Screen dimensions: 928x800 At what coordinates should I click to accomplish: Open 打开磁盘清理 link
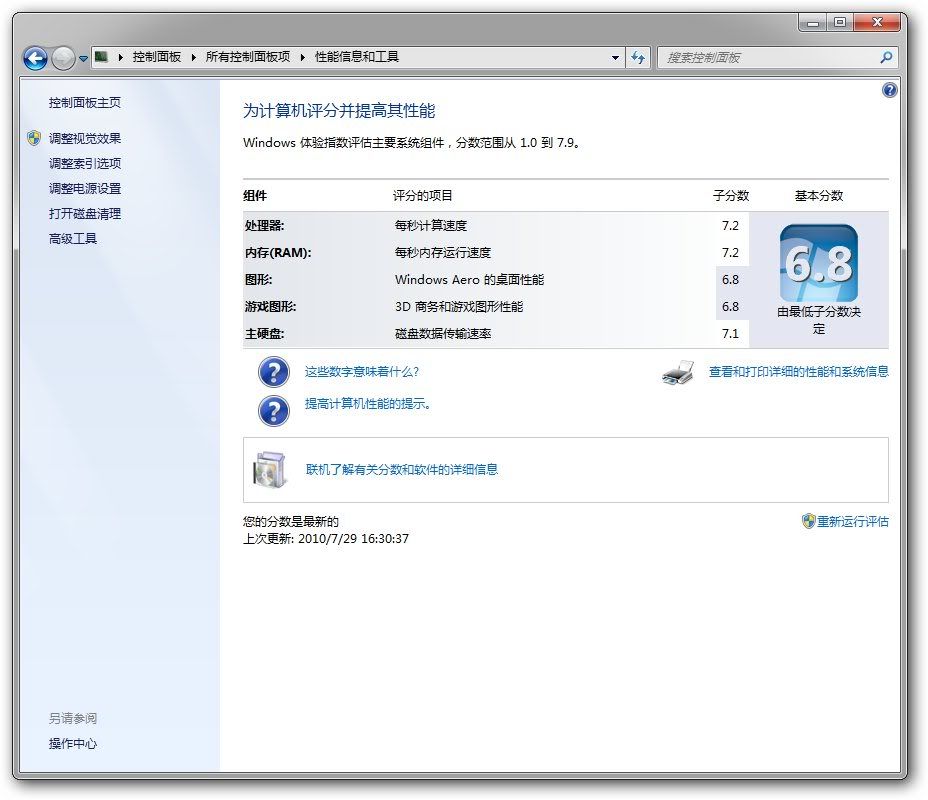[85, 214]
